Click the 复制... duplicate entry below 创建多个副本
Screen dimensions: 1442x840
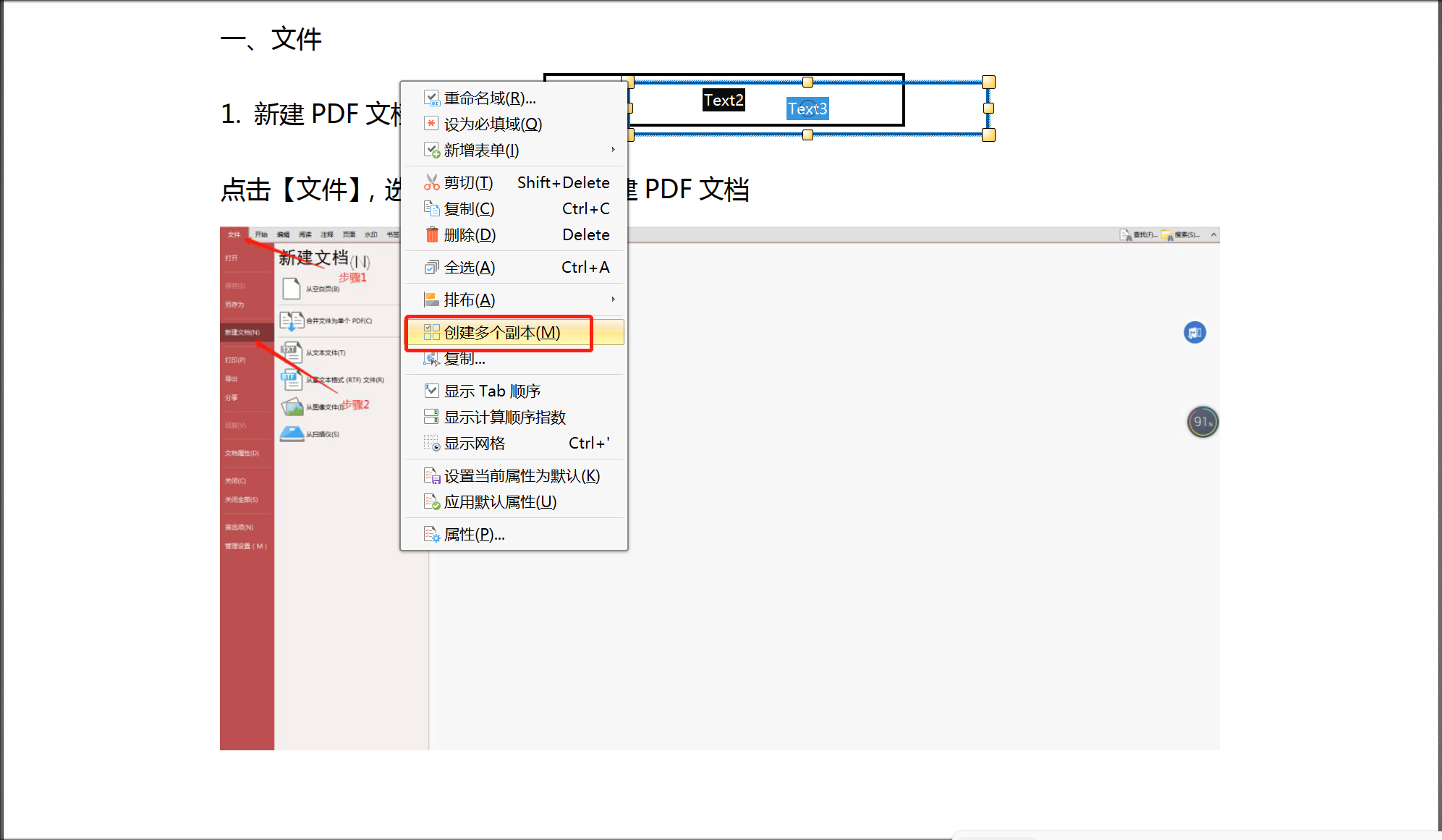(x=514, y=358)
